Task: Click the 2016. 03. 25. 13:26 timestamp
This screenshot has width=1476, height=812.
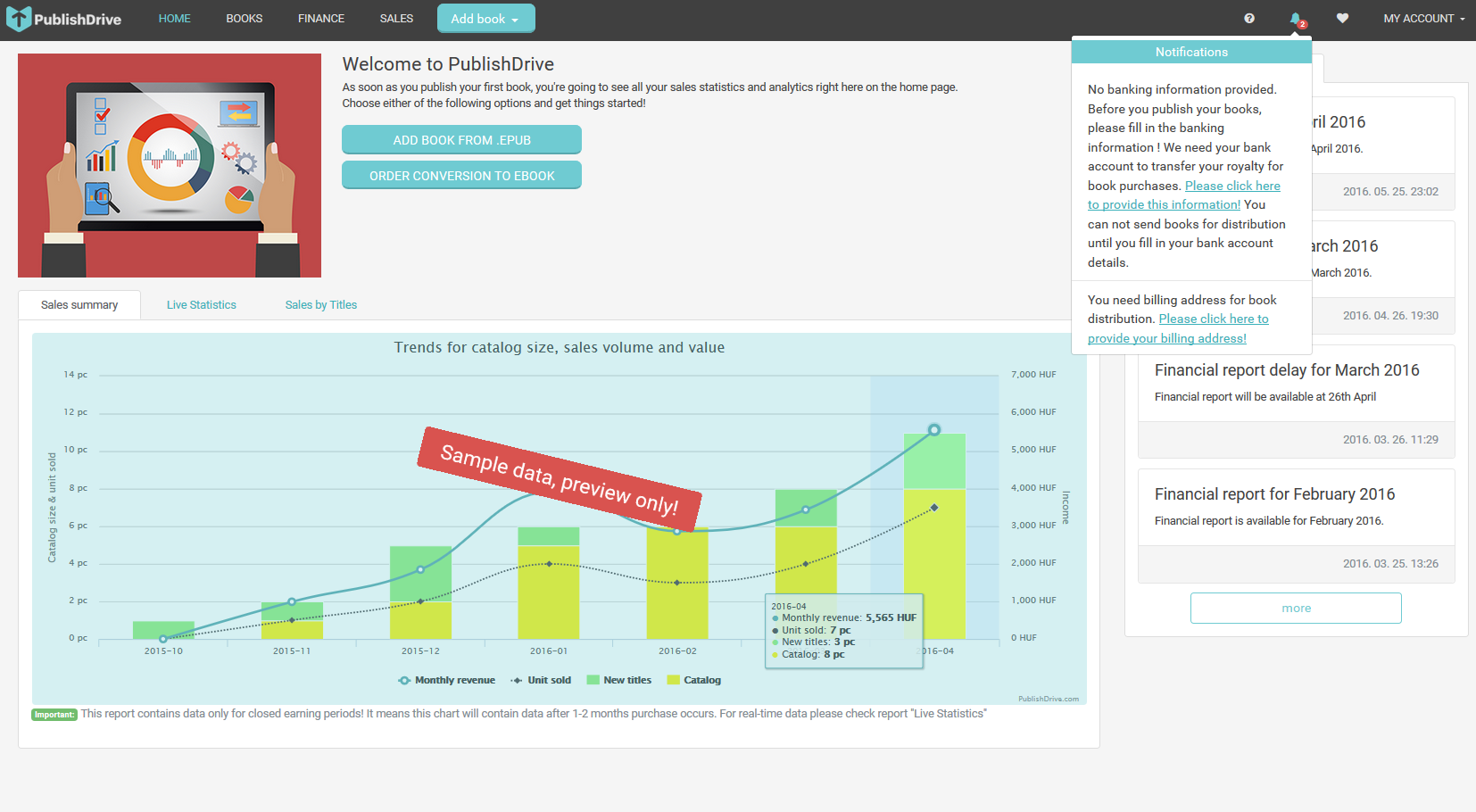Action: coord(1390,564)
